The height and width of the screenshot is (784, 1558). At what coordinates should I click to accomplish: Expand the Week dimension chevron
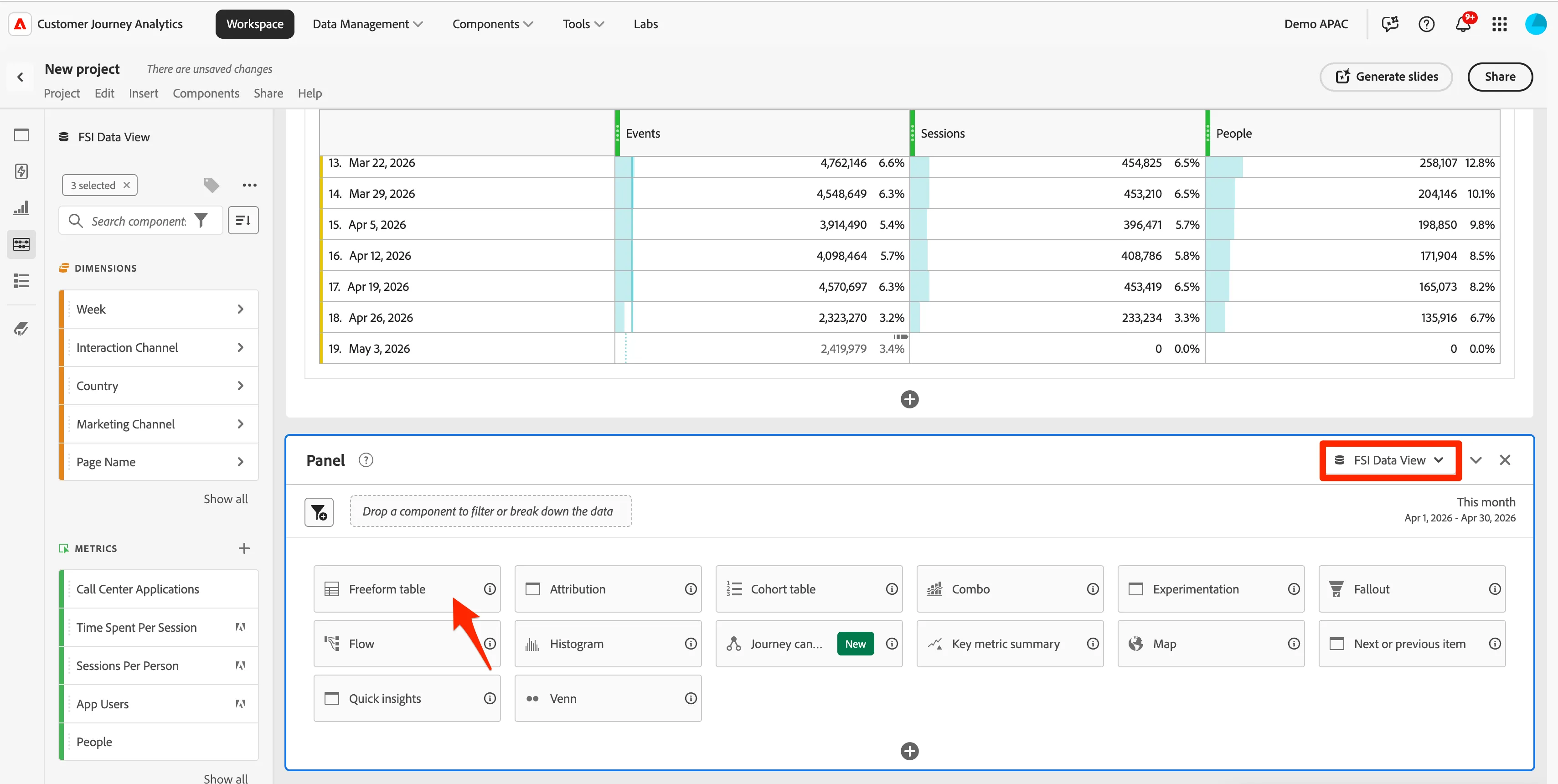[241, 309]
